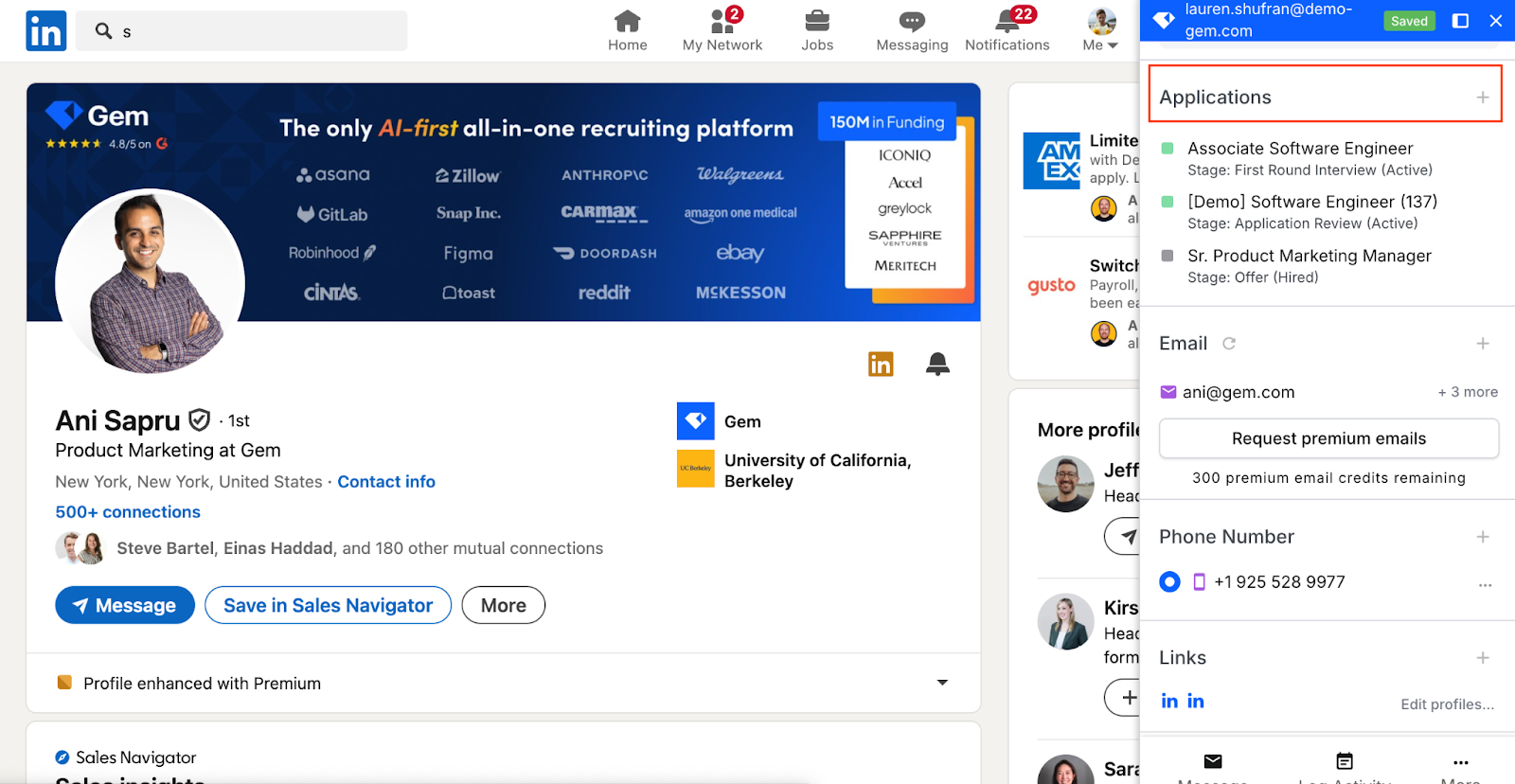Click the verified shield badge next to name
The image size is (1515, 784).
click(x=199, y=419)
